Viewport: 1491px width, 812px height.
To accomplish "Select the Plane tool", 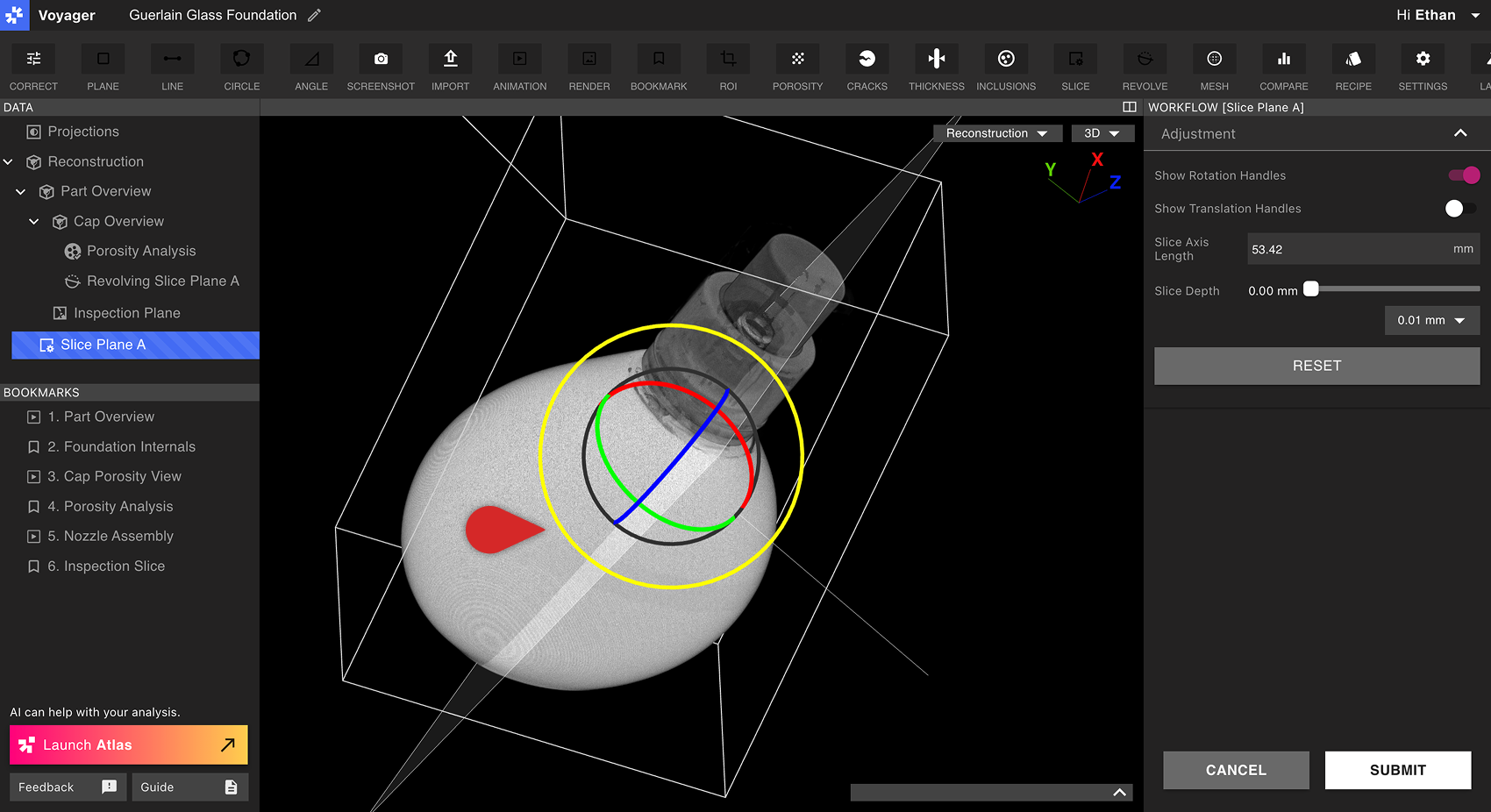I will point(103,68).
